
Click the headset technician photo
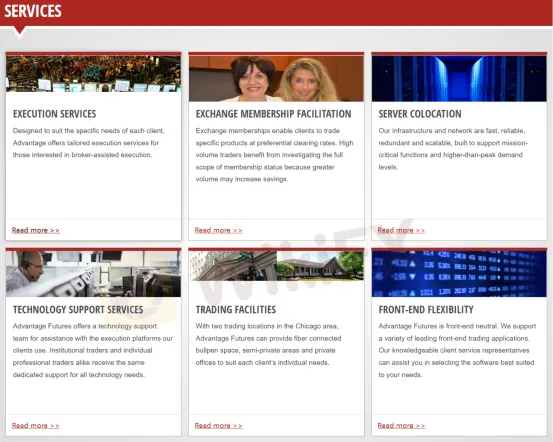pos(93,274)
